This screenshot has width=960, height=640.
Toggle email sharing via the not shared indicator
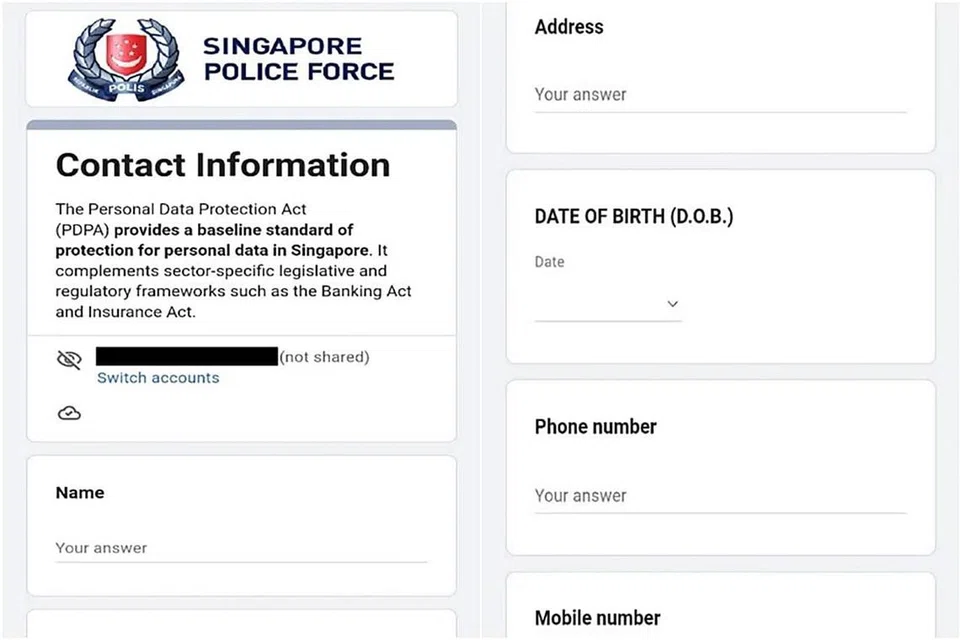[325, 357]
